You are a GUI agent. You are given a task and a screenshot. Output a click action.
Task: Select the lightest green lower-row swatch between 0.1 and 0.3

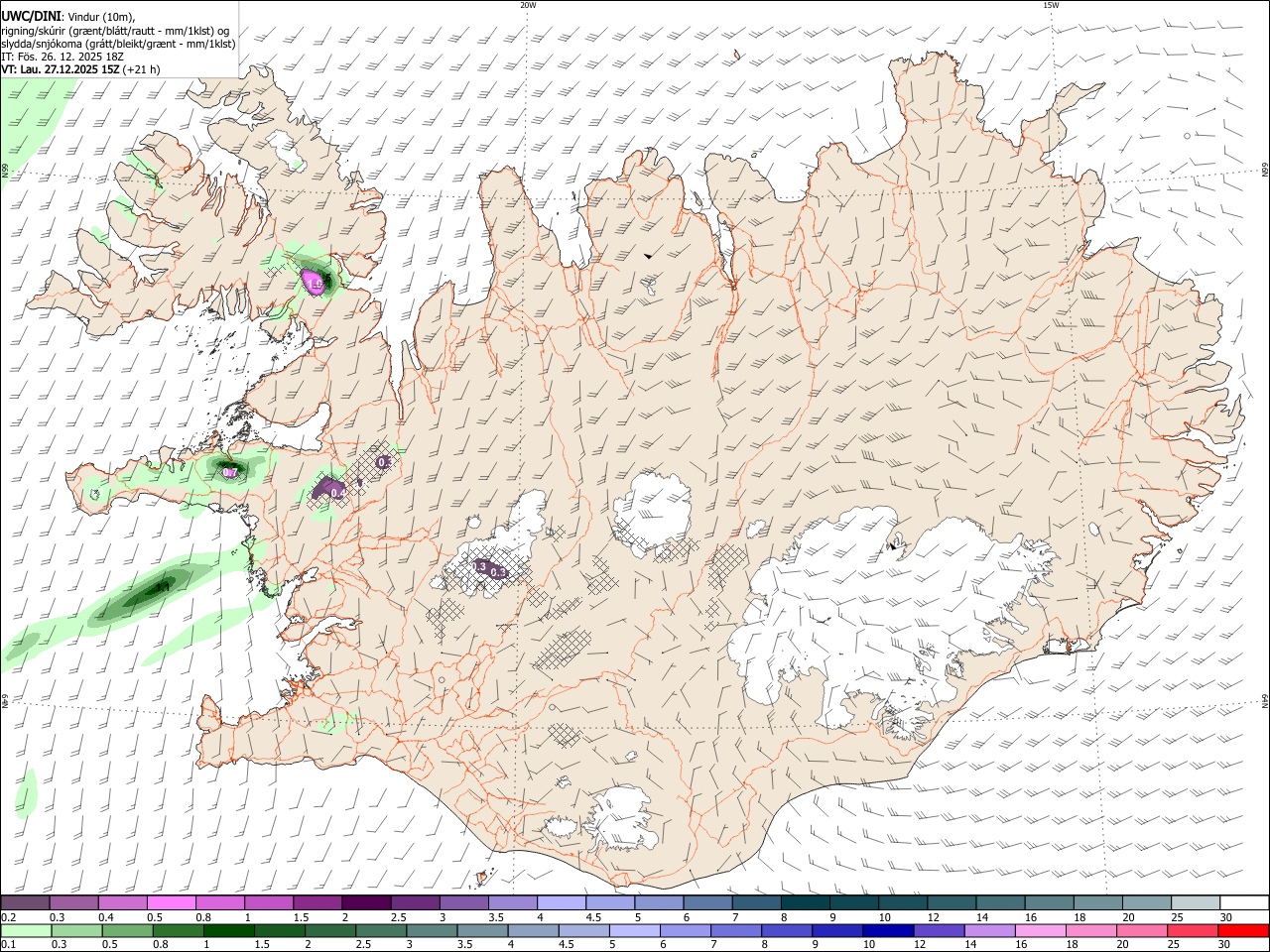coord(26,930)
